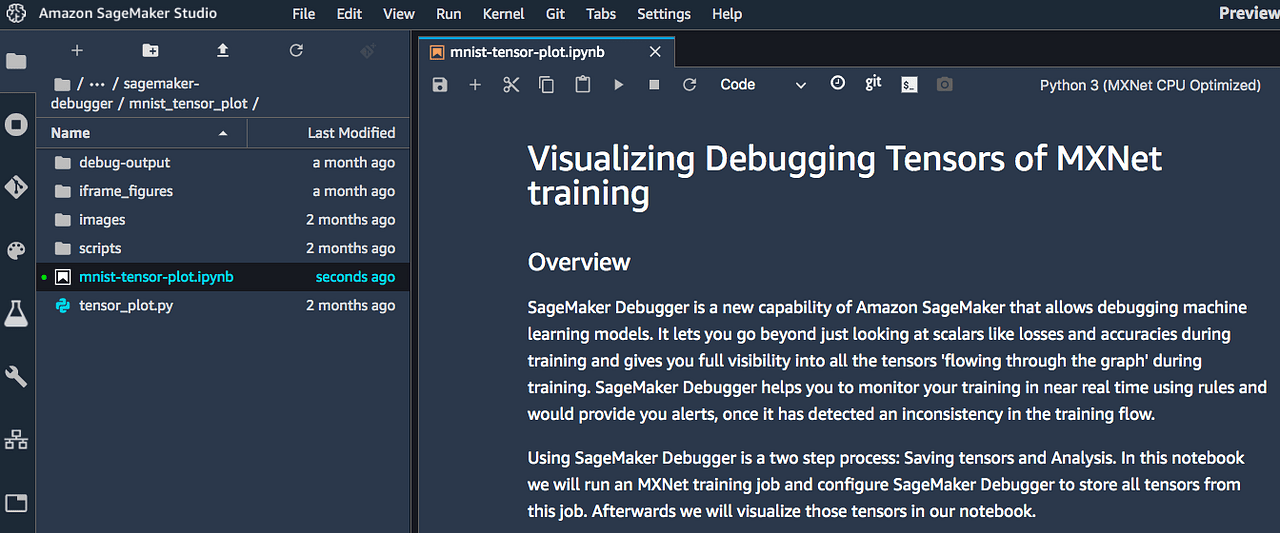1280x533 pixels.
Task: Click the Git clone icon in file browser
Action: 368,51
